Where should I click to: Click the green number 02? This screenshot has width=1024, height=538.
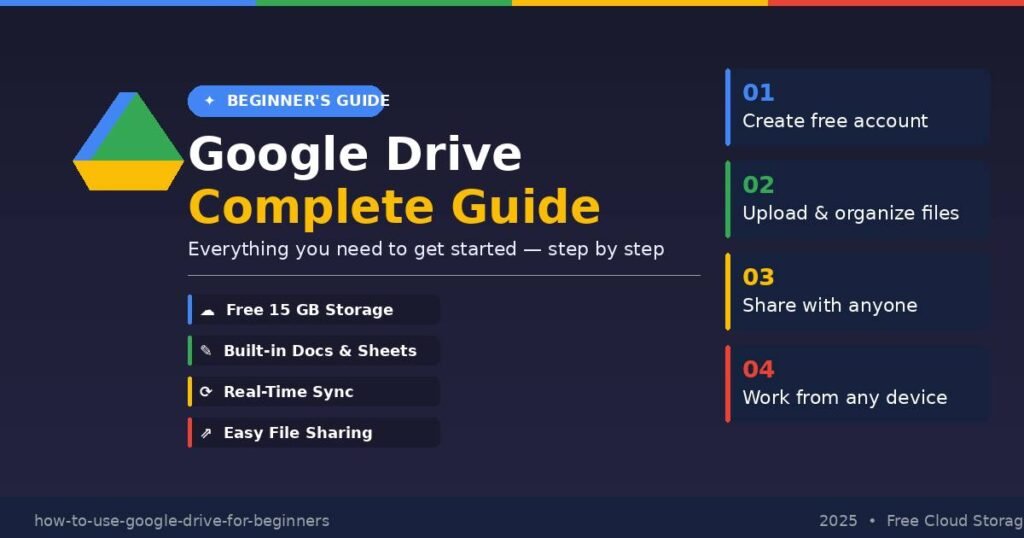tap(758, 185)
